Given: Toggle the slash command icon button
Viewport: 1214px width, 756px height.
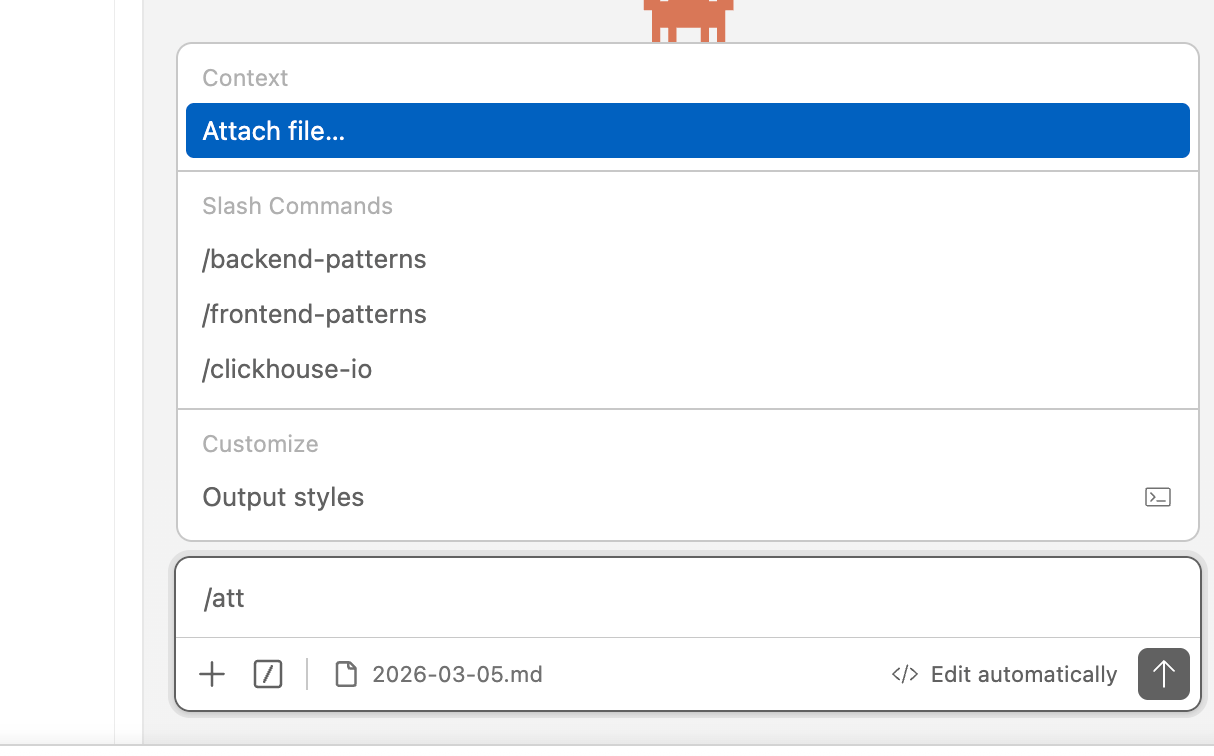Looking at the screenshot, I should (x=268, y=675).
